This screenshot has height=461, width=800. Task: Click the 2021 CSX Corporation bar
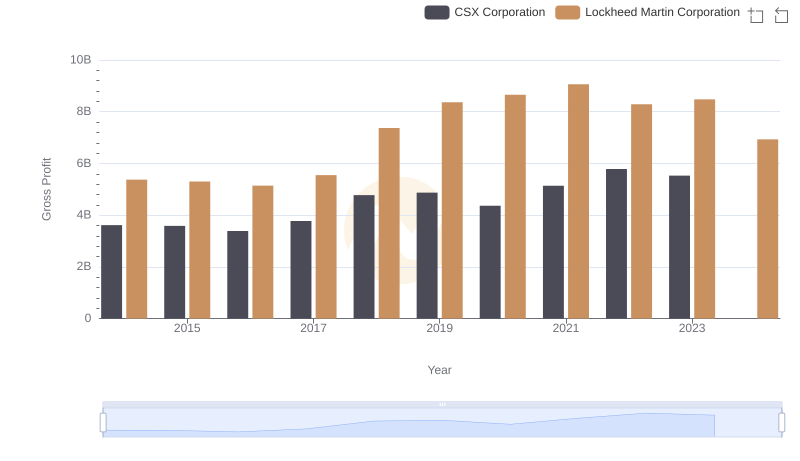pyautogui.click(x=554, y=252)
